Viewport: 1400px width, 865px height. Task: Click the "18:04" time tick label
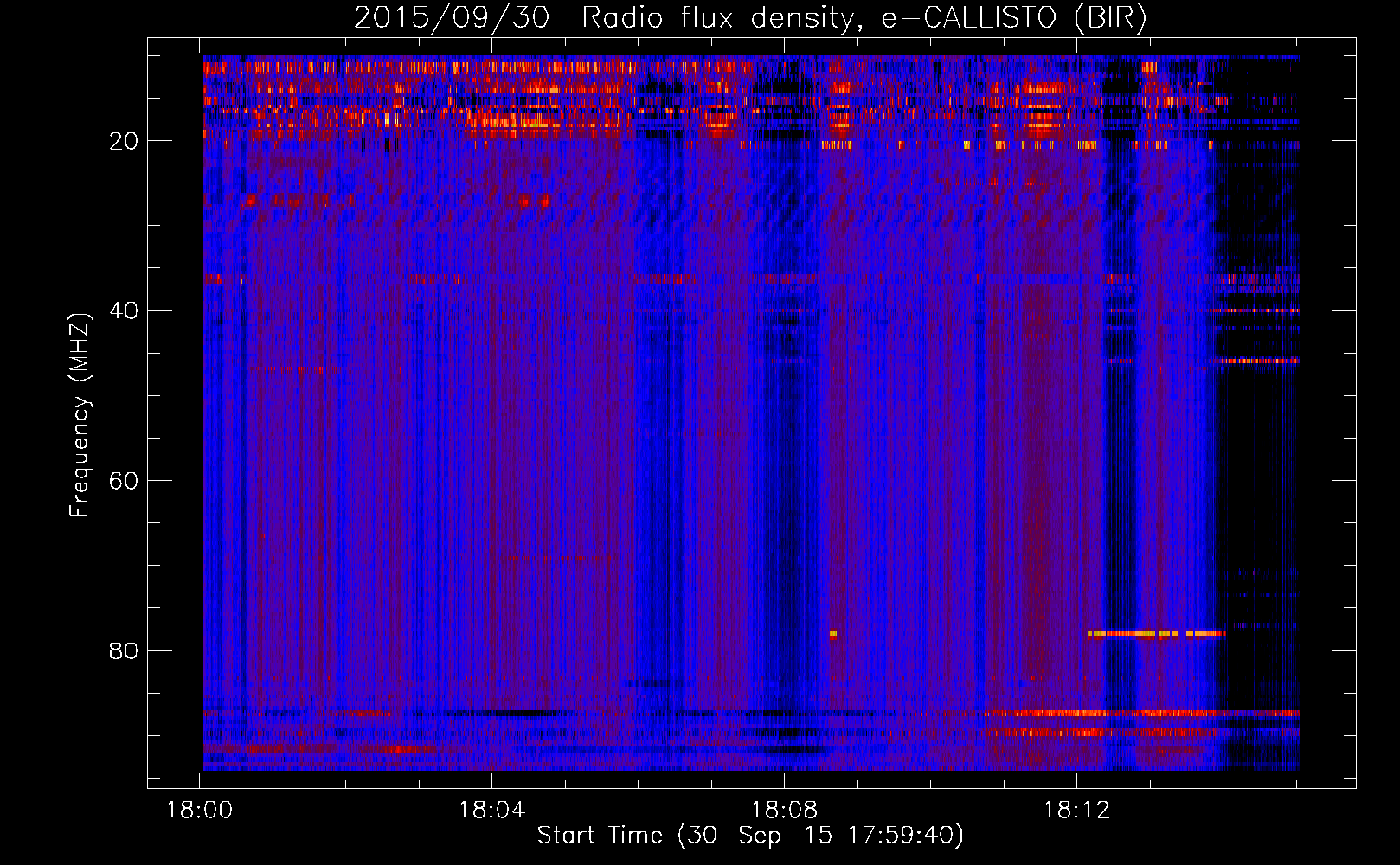(x=491, y=811)
